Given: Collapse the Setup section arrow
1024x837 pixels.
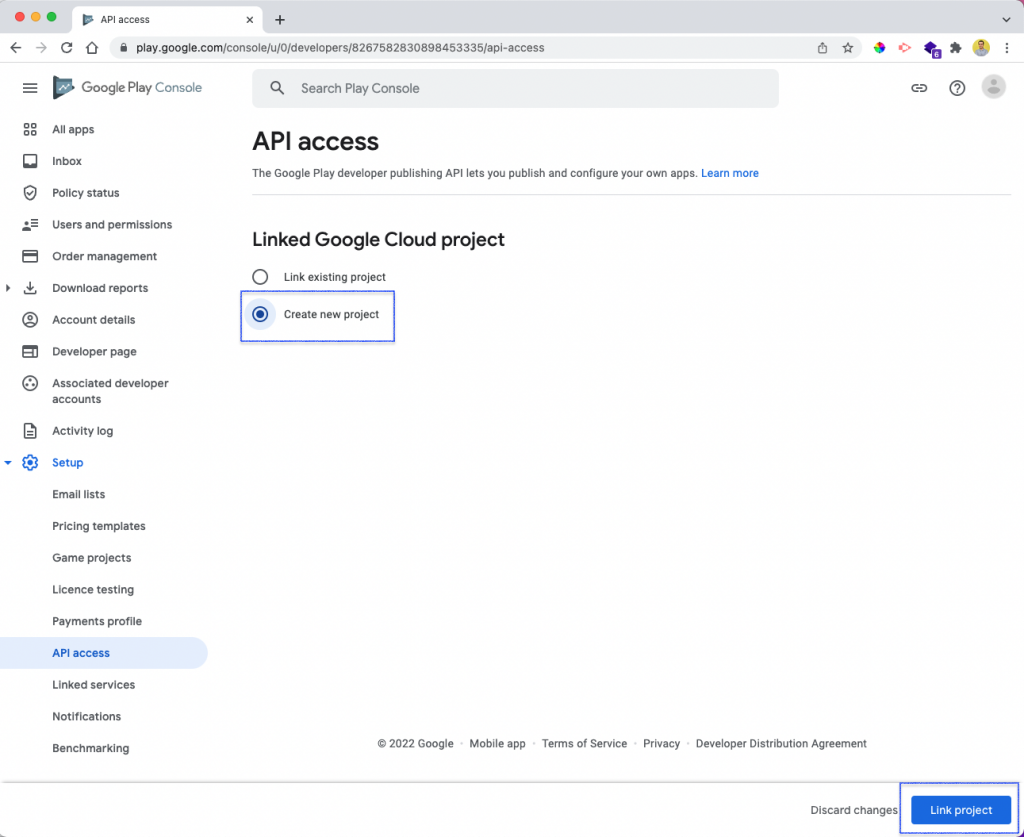Looking at the screenshot, I should [x=8, y=462].
